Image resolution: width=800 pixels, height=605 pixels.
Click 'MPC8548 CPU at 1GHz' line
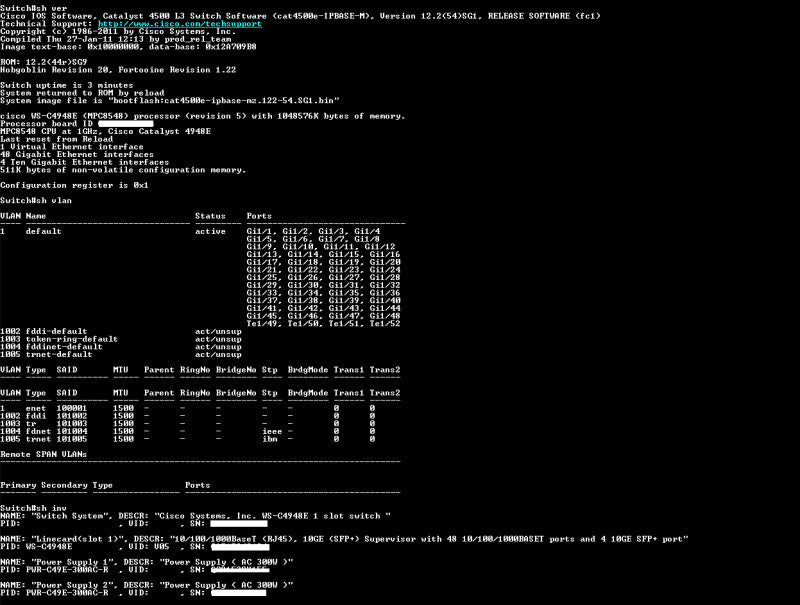click(x=106, y=131)
